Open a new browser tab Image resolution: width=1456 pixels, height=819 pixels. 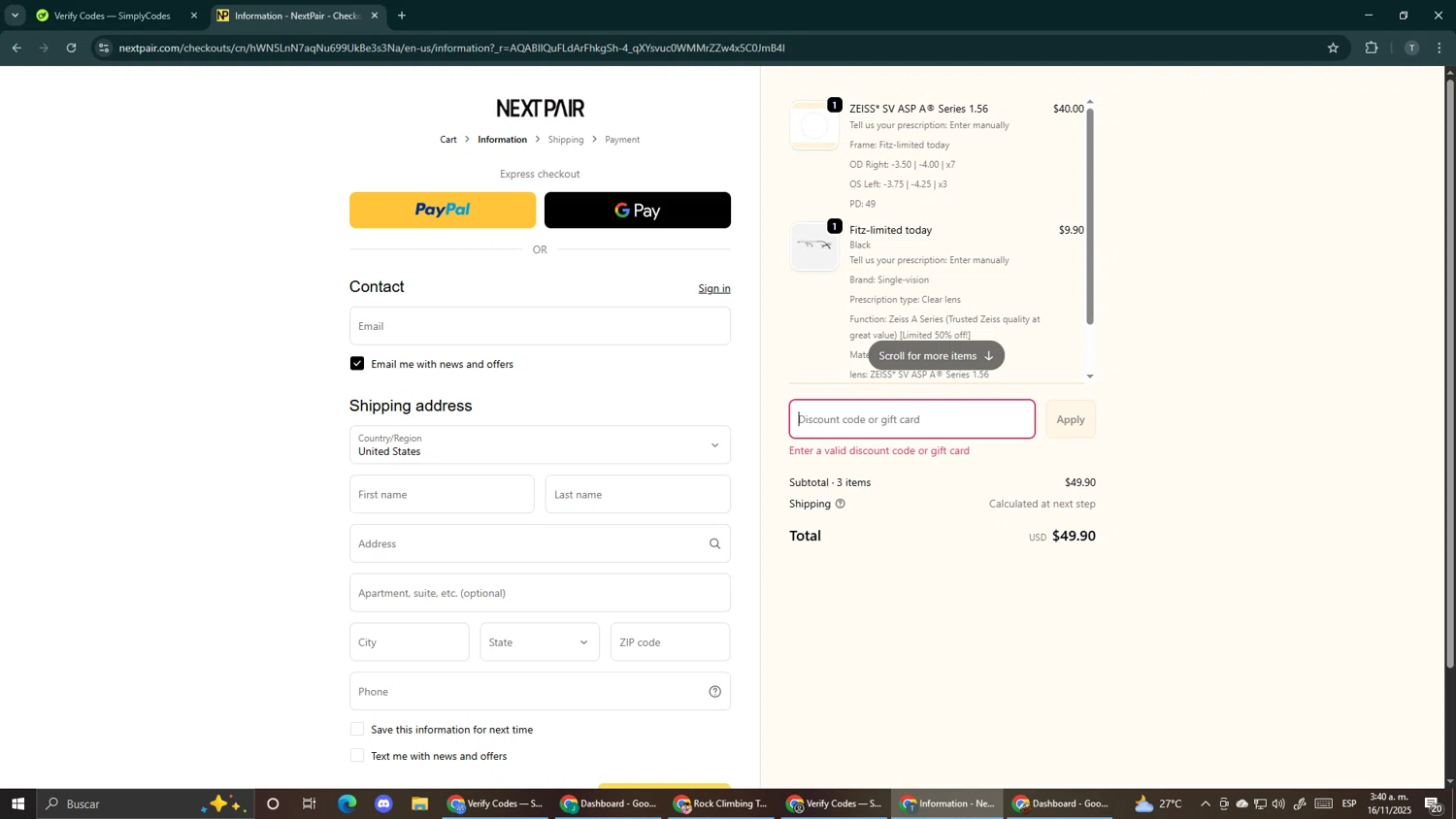402,16
